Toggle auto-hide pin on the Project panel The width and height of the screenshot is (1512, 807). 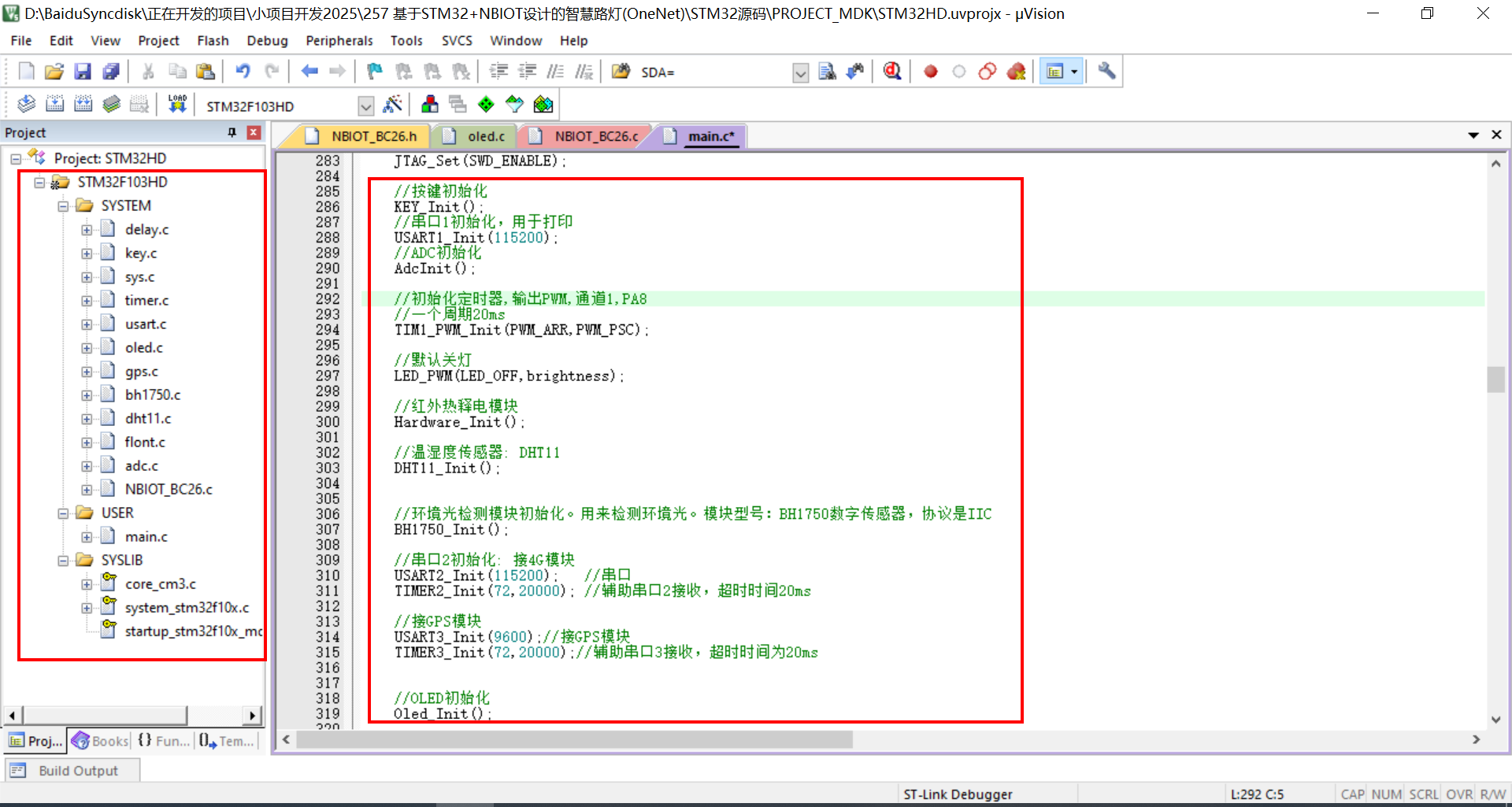click(x=232, y=132)
